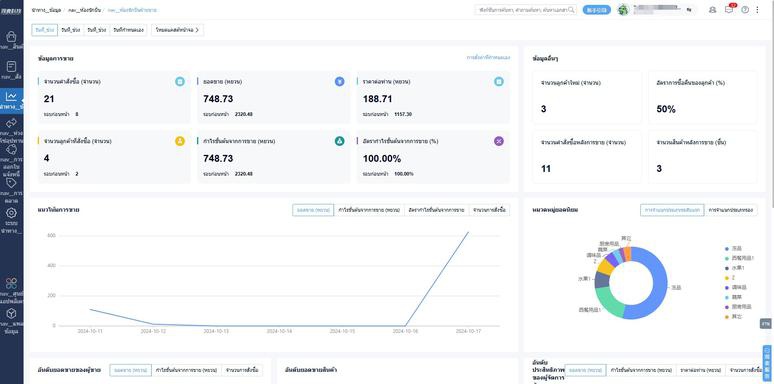Select order count option in sales trend chart
Screen dimensions: 774x384
[489, 210]
